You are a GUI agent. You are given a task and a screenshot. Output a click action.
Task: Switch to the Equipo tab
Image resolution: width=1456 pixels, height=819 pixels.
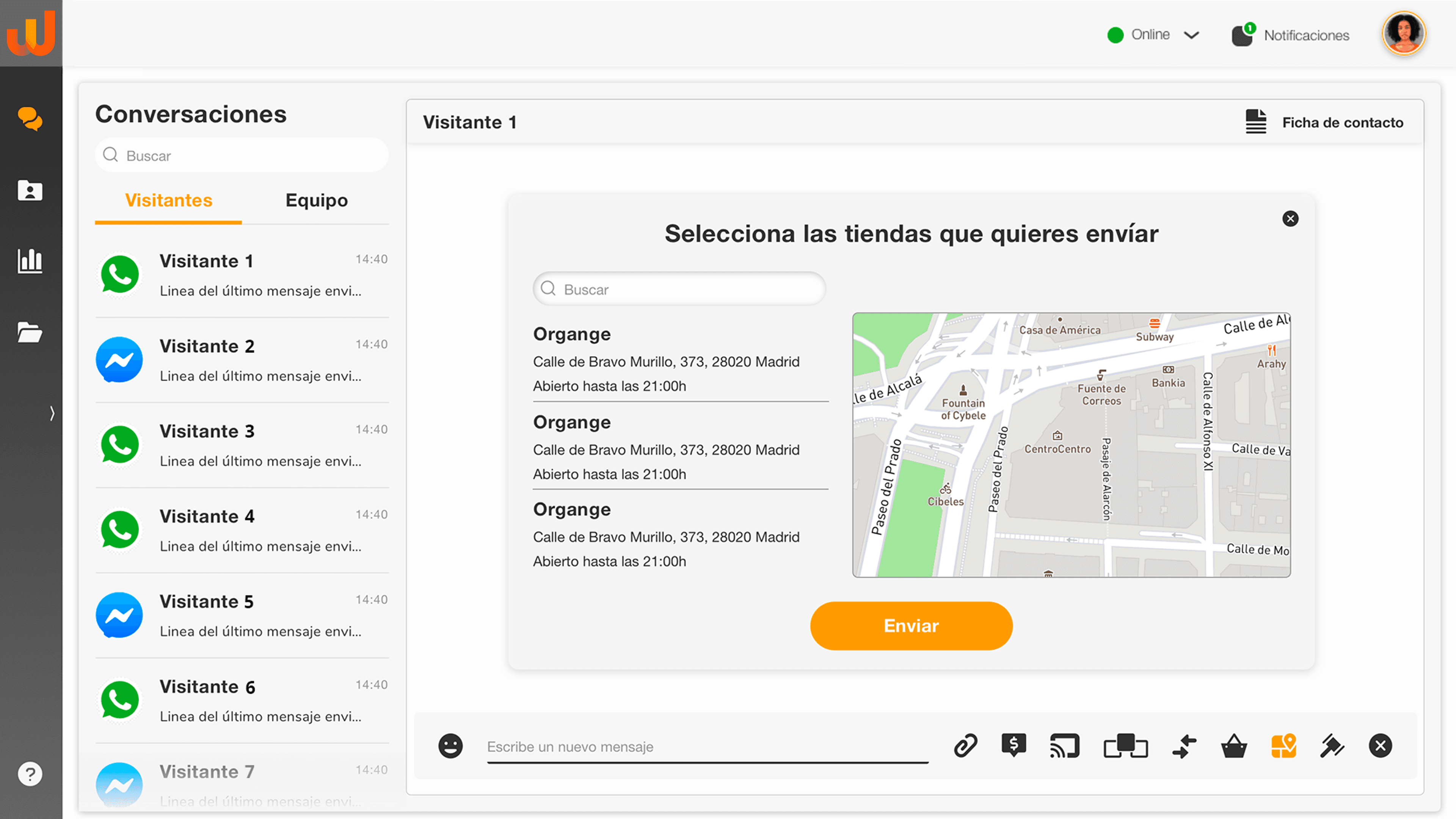pyautogui.click(x=316, y=200)
